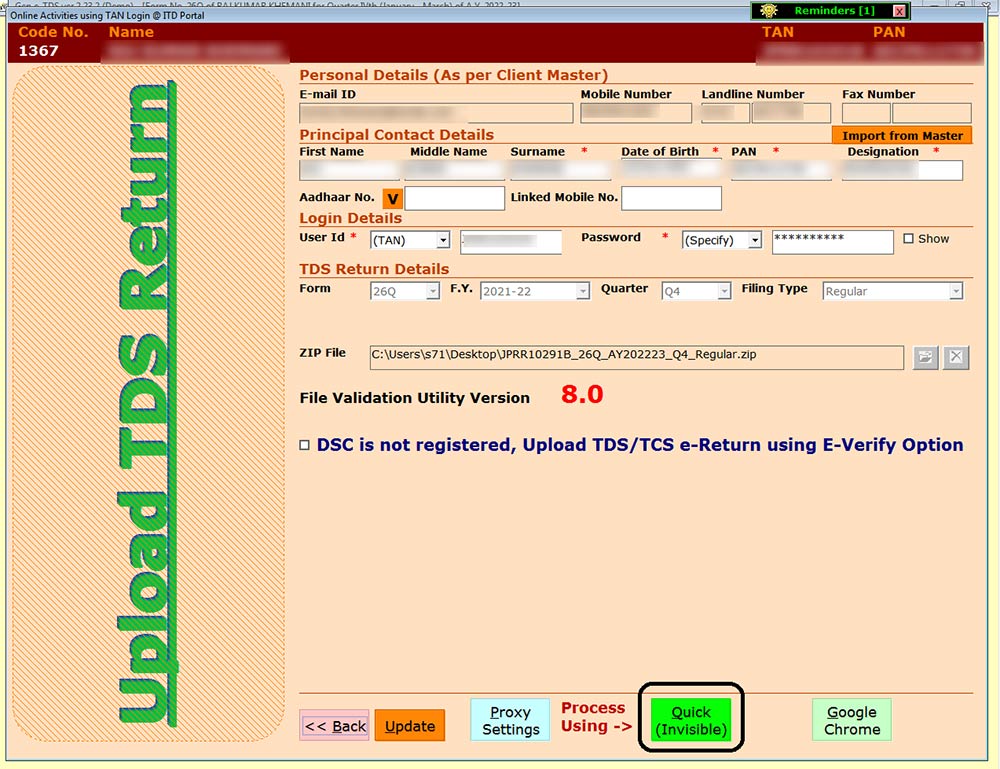The image size is (1000, 769).
Task: Enable the Show password checkbox
Action: pos(908,239)
